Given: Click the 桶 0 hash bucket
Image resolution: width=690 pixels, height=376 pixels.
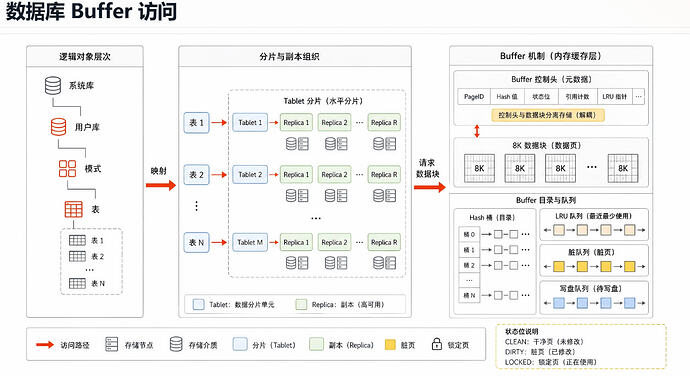Looking at the screenshot, I should (x=469, y=234).
